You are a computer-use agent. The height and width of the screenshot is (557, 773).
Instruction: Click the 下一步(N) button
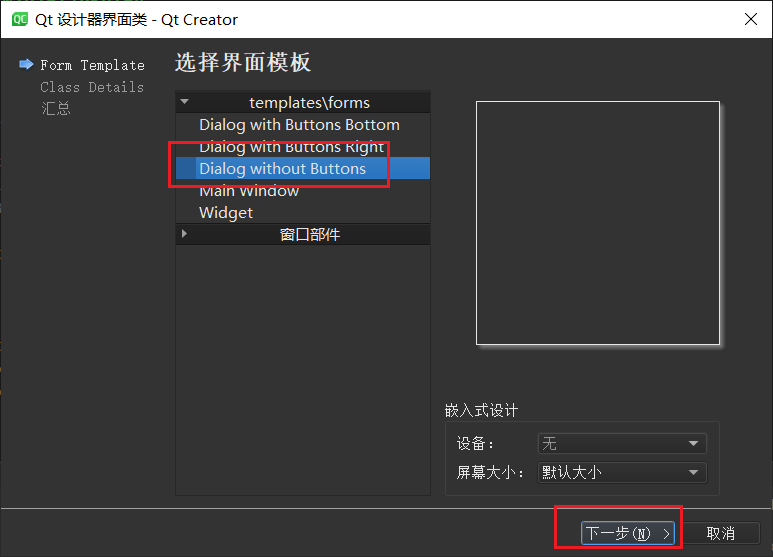pyautogui.click(x=628, y=533)
